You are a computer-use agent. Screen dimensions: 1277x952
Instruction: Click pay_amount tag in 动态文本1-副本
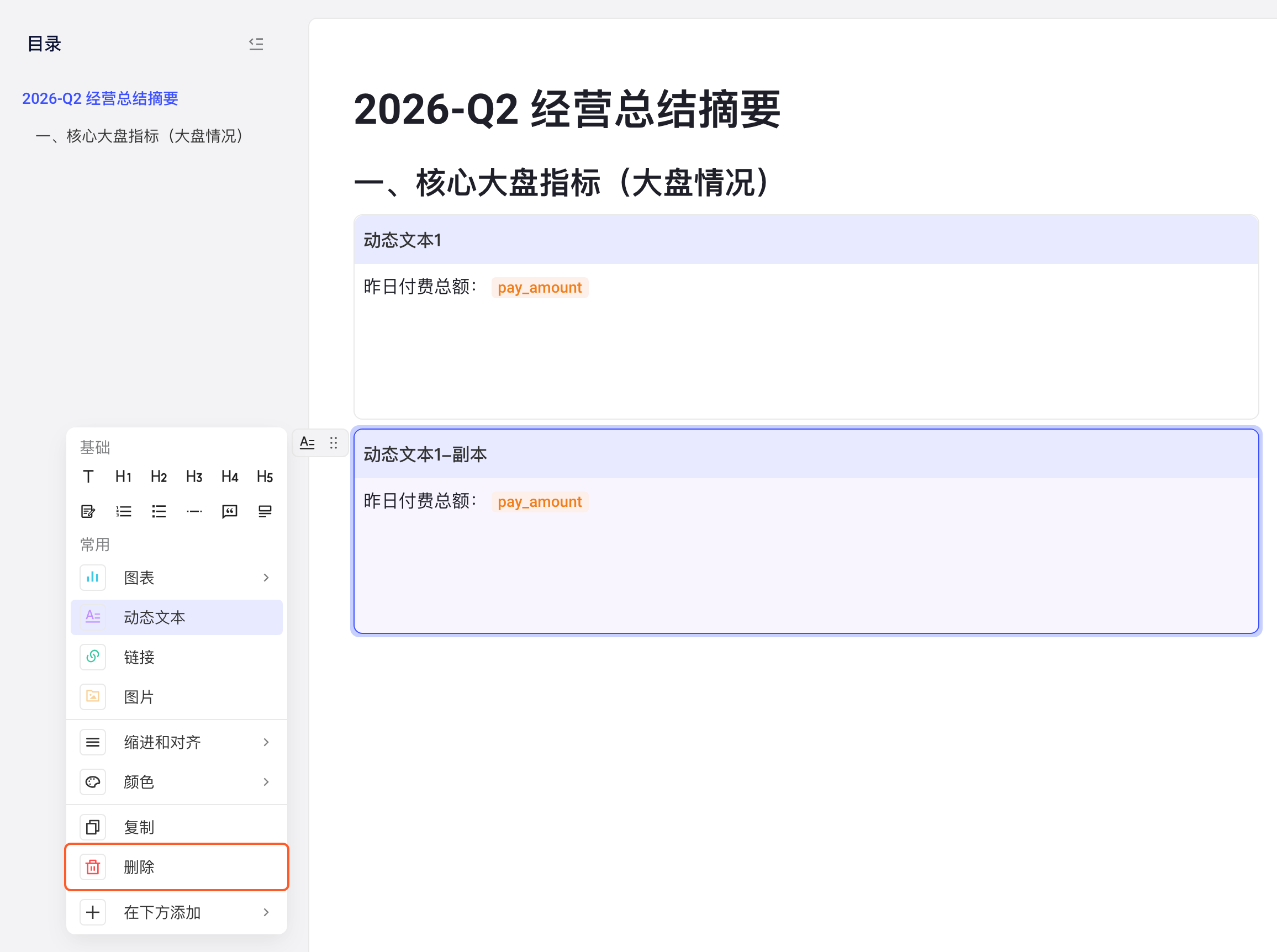coord(540,502)
